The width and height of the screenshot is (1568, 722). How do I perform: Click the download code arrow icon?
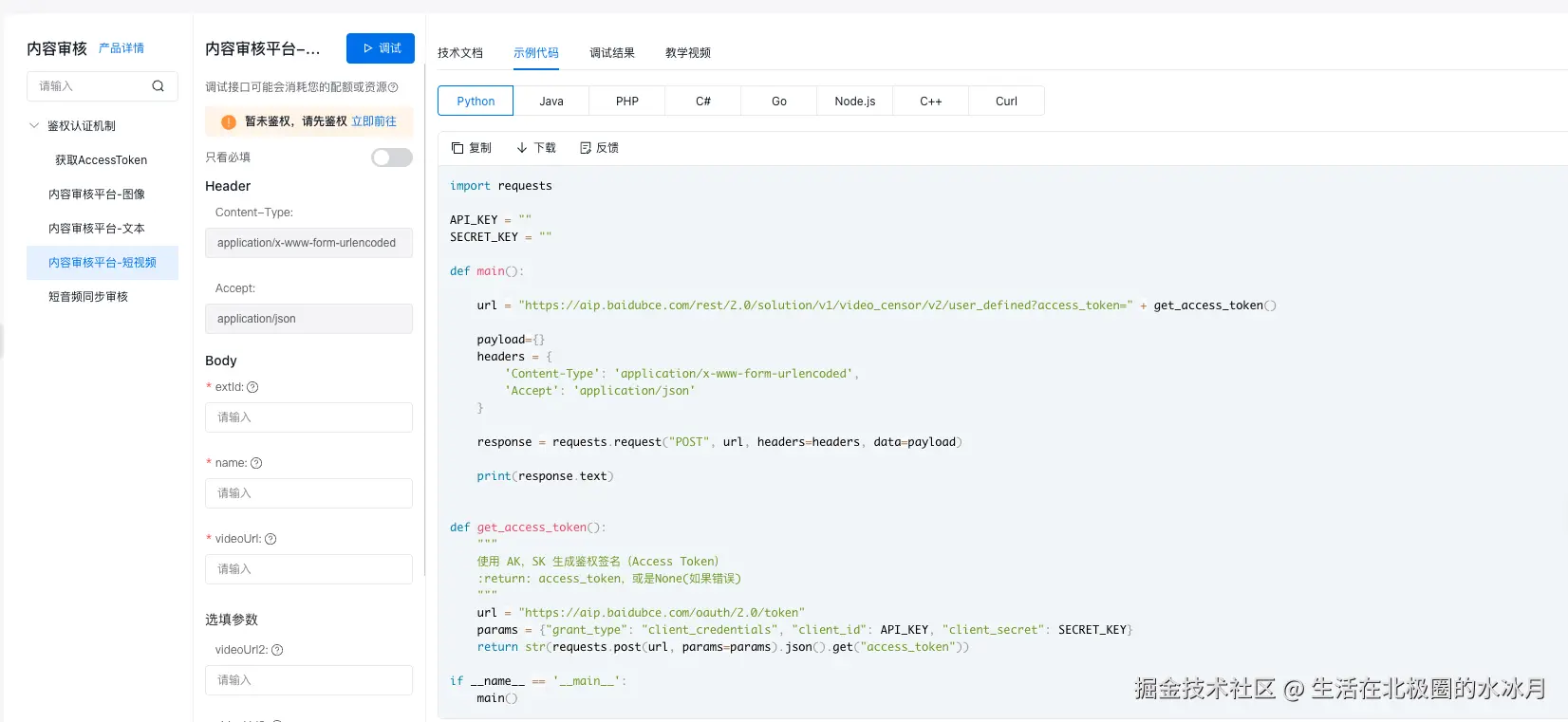coord(522,148)
